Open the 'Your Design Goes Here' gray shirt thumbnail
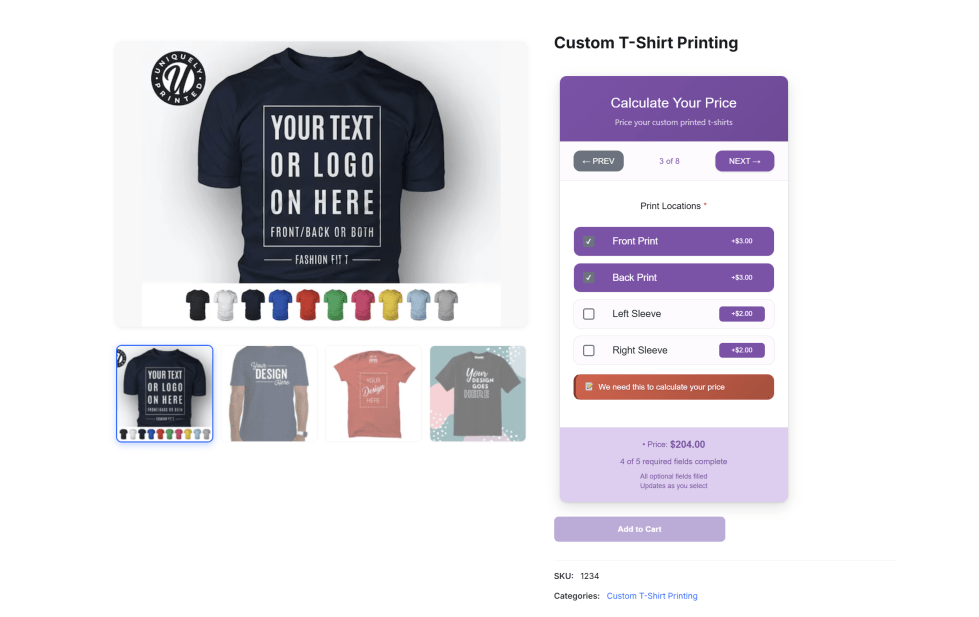The image size is (979, 617). (477, 393)
